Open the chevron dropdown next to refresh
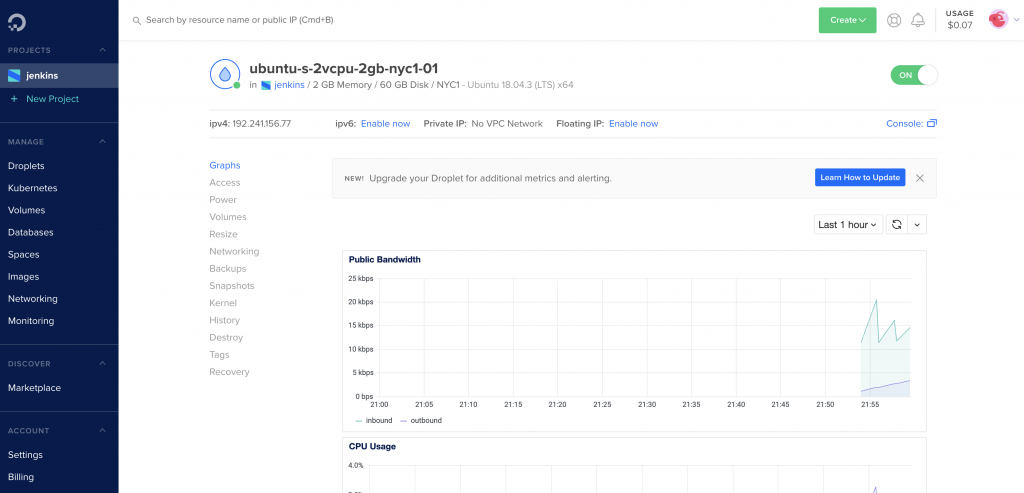This screenshot has height=493, width=1024. click(x=917, y=225)
